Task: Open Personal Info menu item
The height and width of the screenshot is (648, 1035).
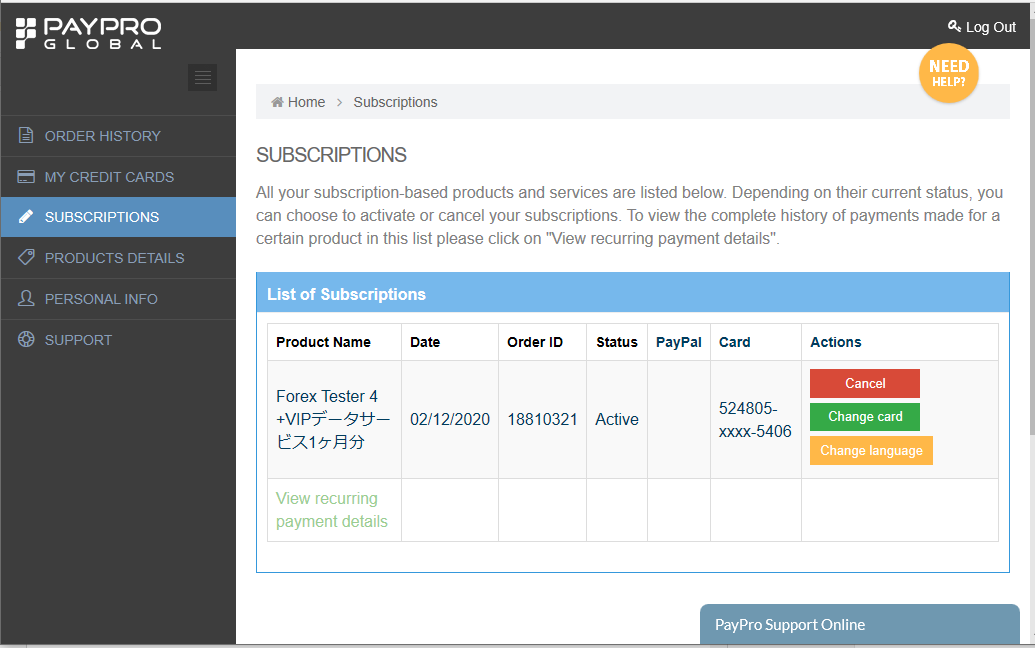Action: coord(118,299)
